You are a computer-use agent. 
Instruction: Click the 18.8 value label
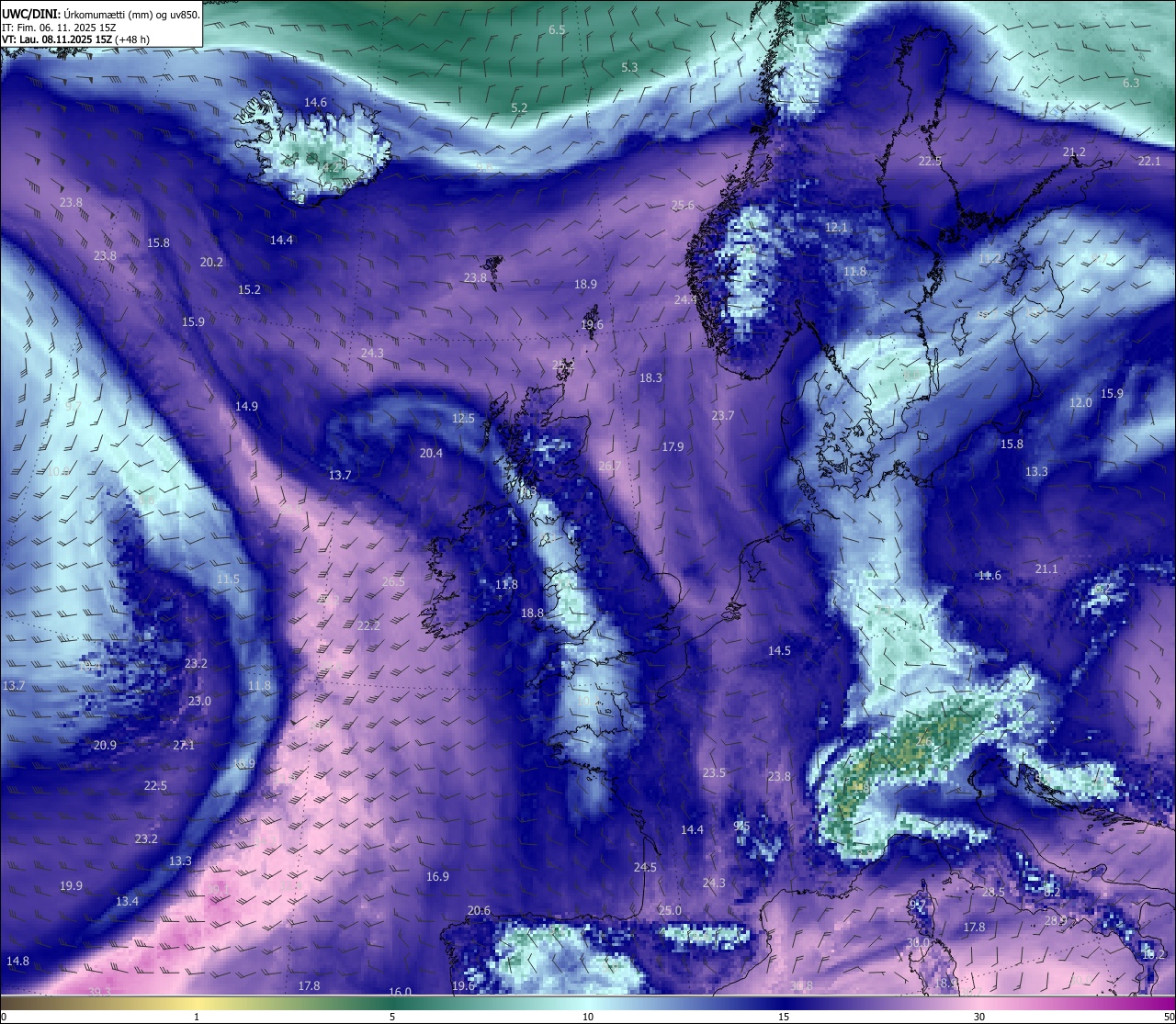click(x=532, y=613)
